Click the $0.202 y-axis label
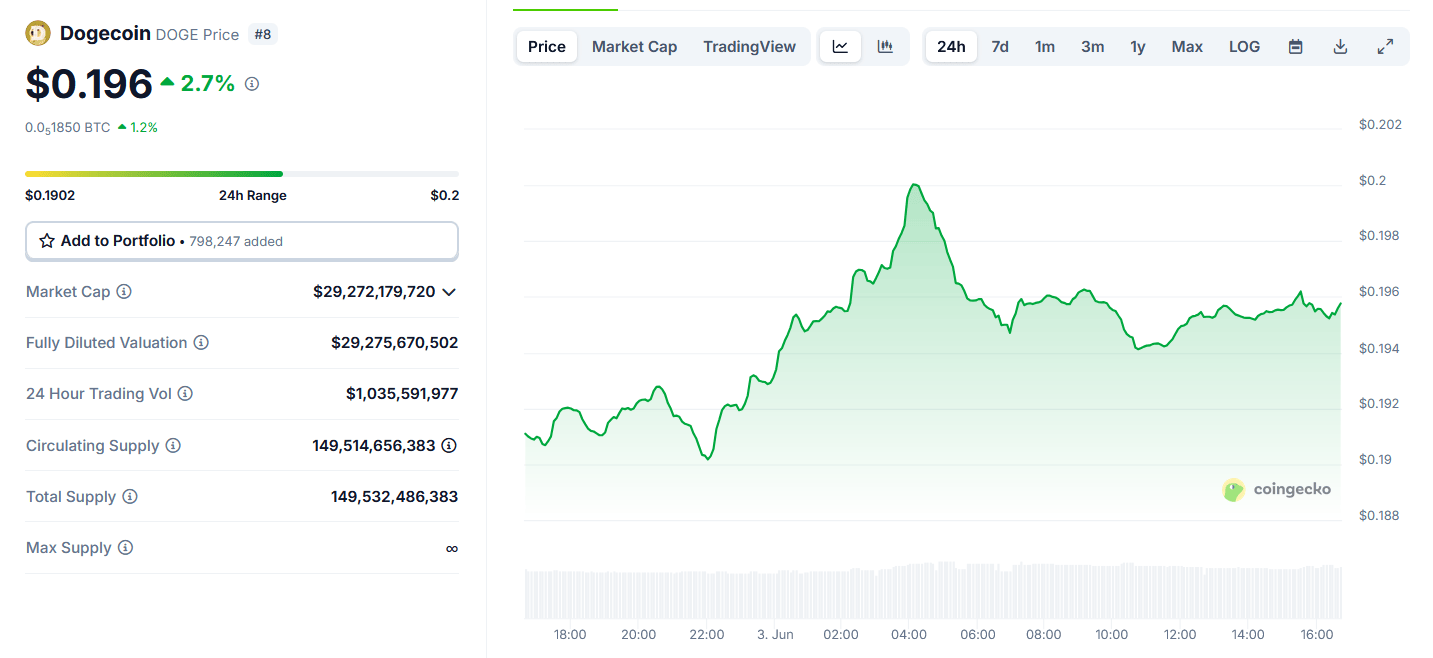The height and width of the screenshot is (658, 1433). click(x=1380, y=125)
